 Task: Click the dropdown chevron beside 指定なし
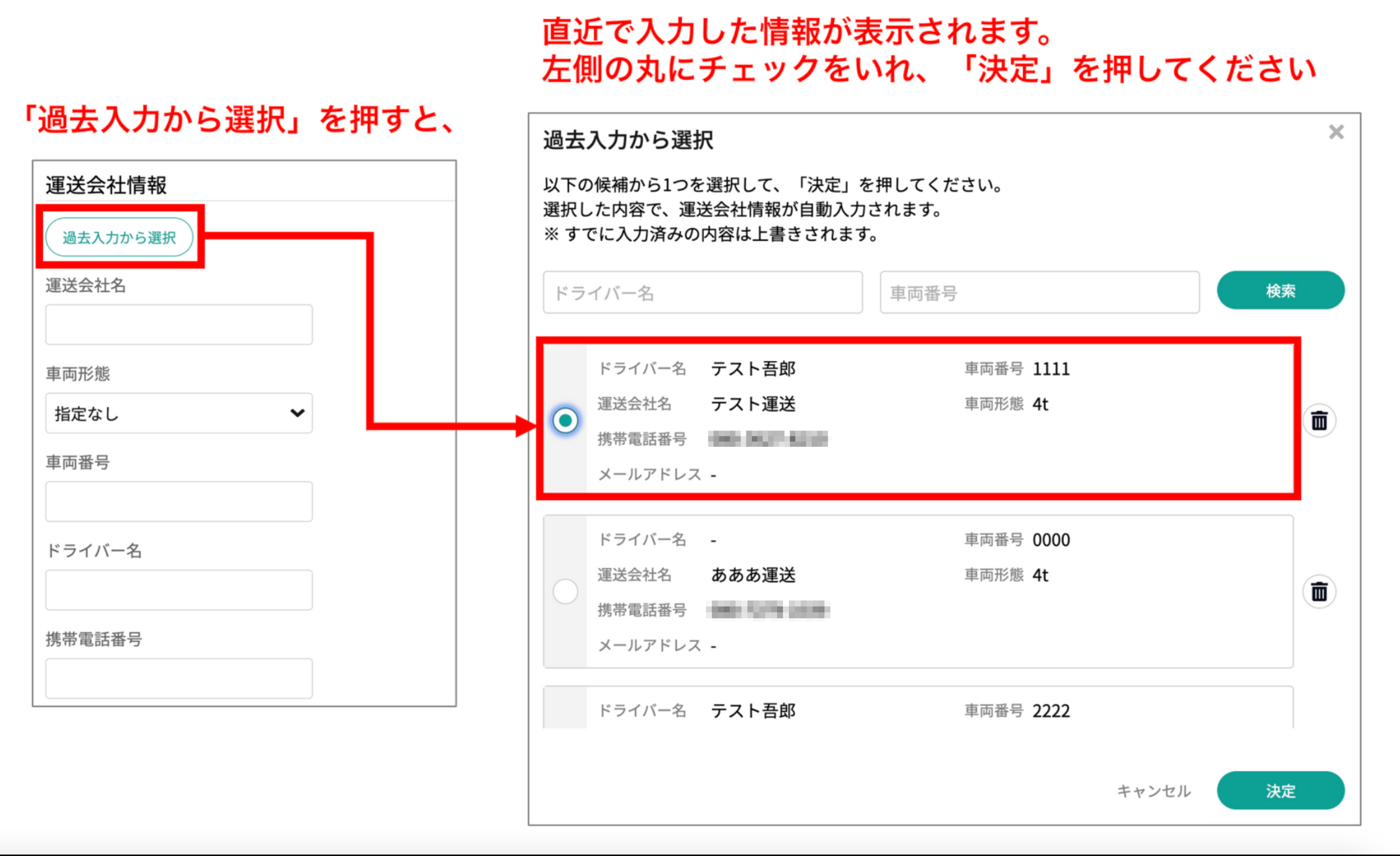297,413
